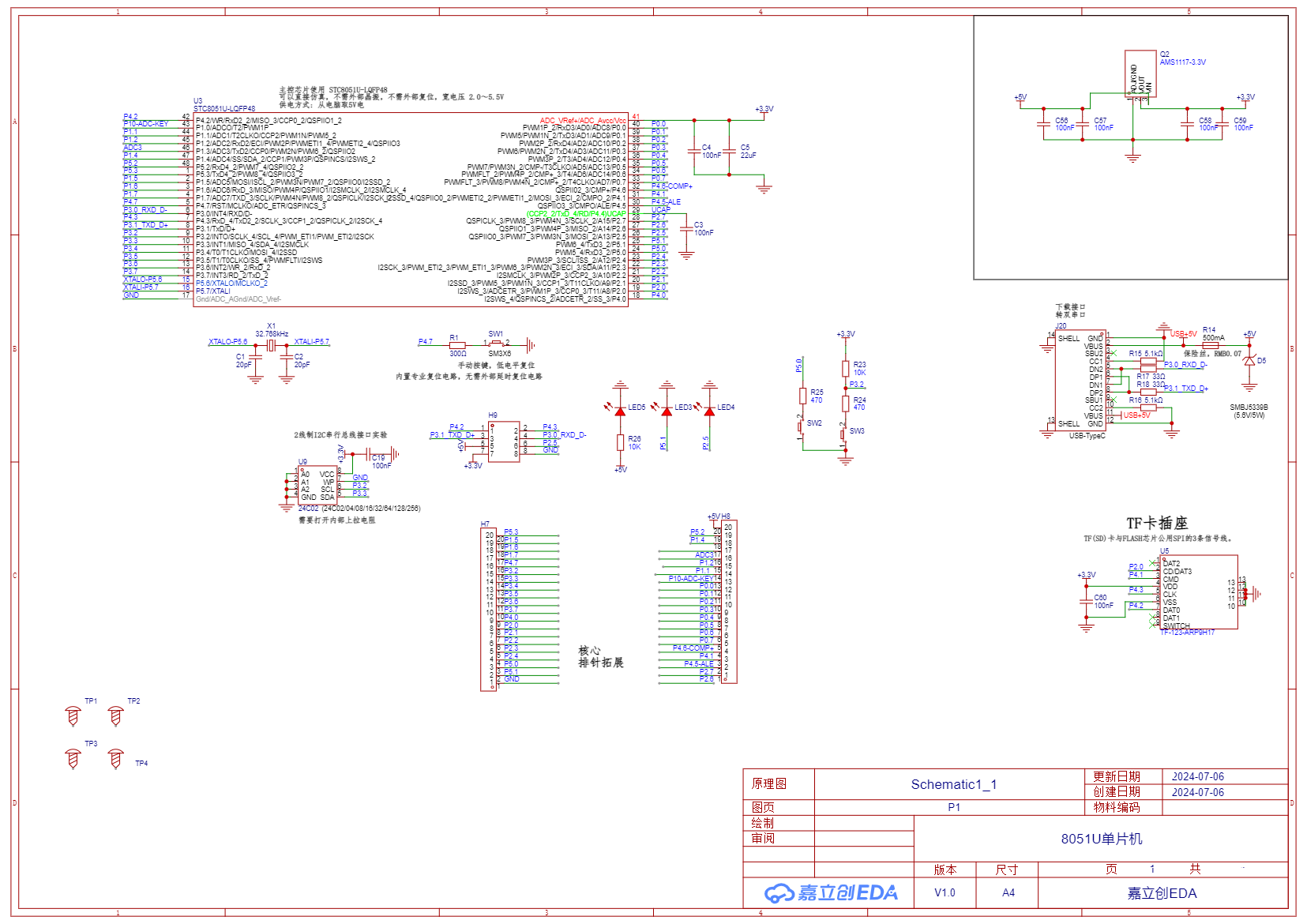The height and width of the screenshot is (924, 1307).
Task: Click the XTALI-P5.7 net label near X1
Action: [x=311, y=342]
